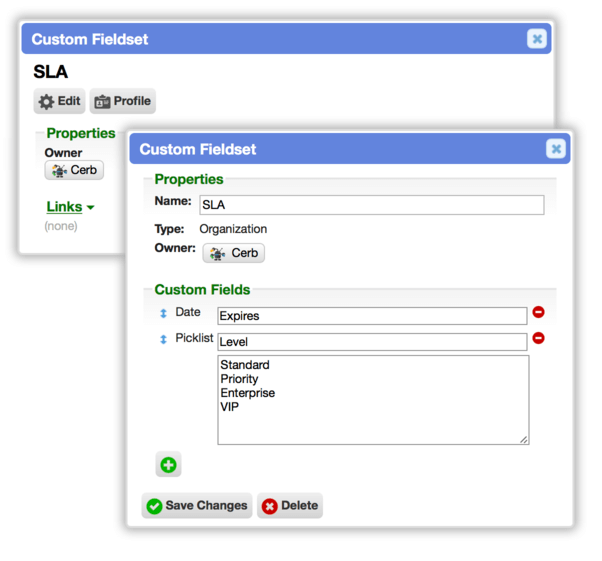Screen dimensions: 602x561
Task: Click the gear Edit button
Action: click(59, 101)
